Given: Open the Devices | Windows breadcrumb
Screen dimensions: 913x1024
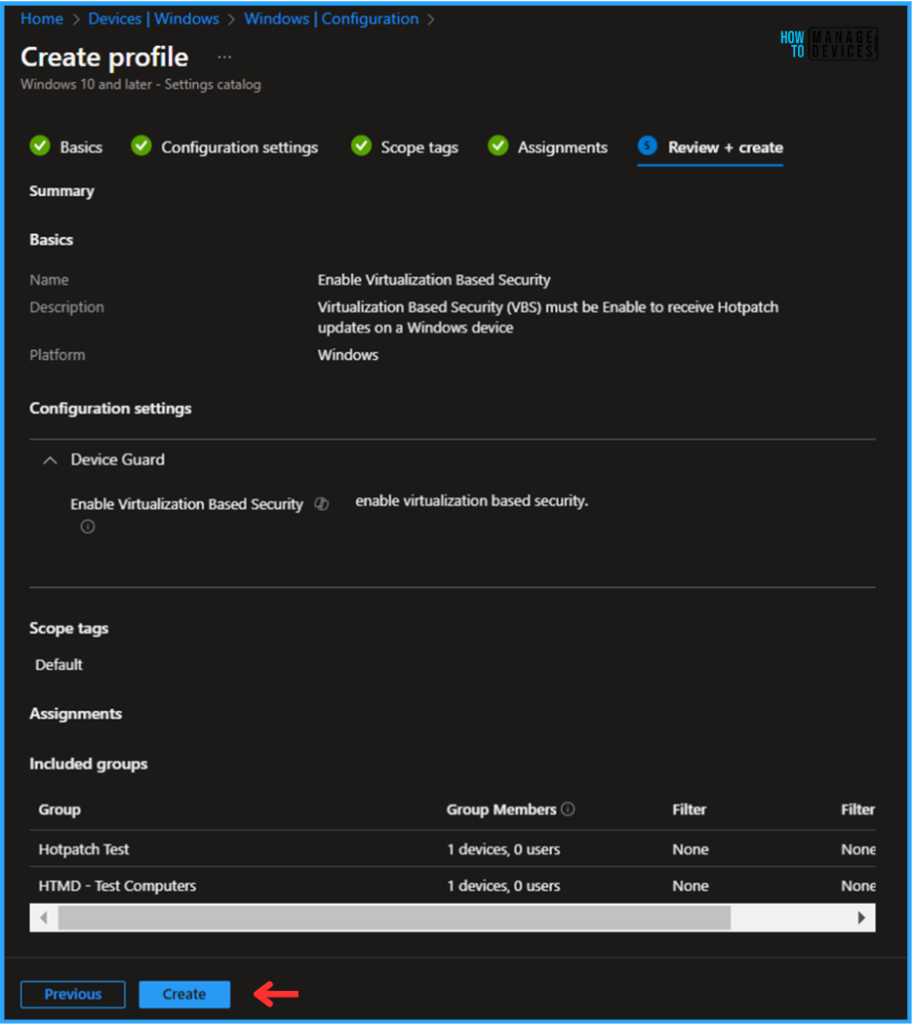Looking at the screenshot, I should pyautogui.click(x=153, y=19).
